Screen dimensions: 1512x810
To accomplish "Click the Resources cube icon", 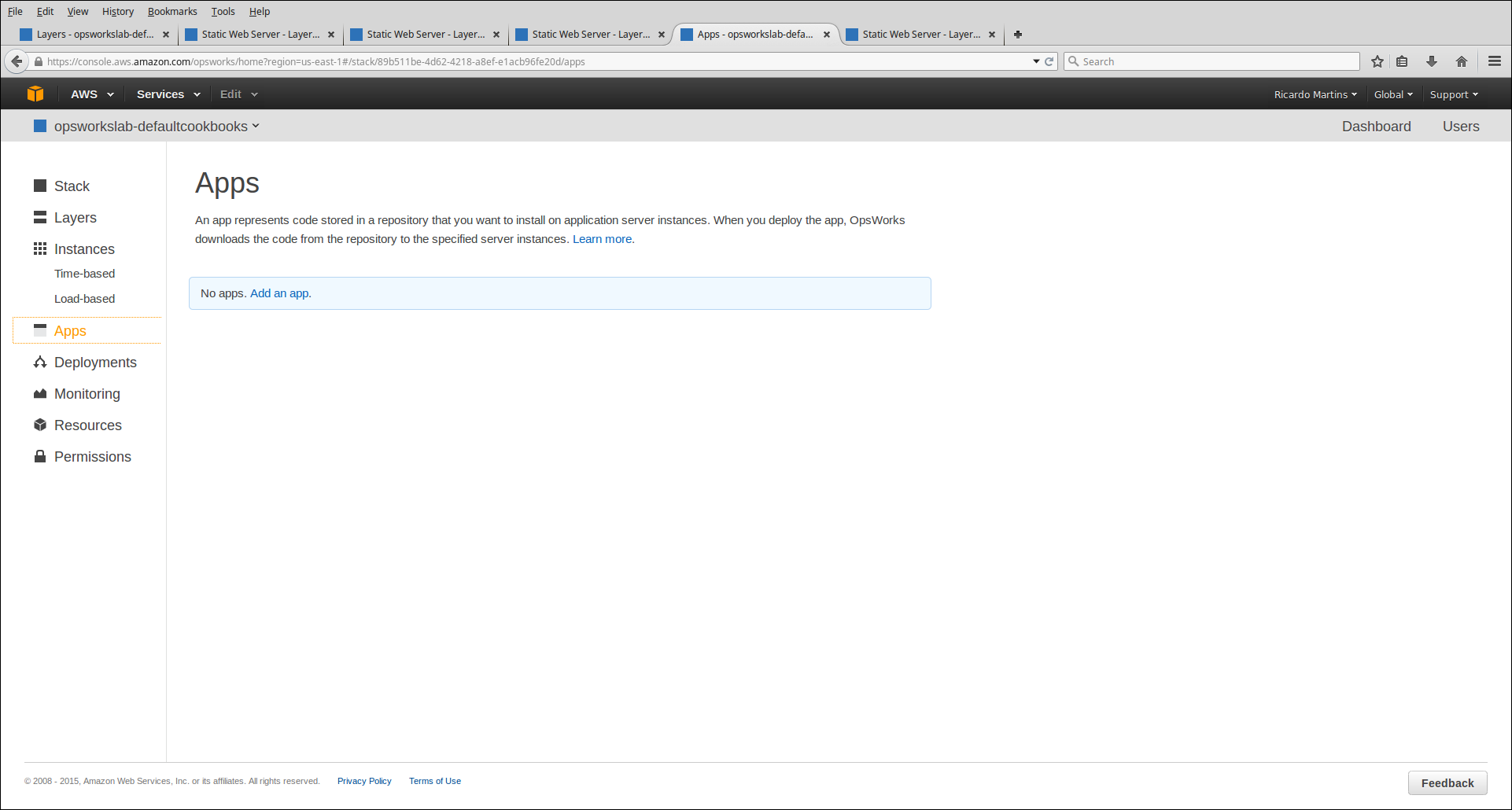I will pyautogui.click(x=40, y=425).
